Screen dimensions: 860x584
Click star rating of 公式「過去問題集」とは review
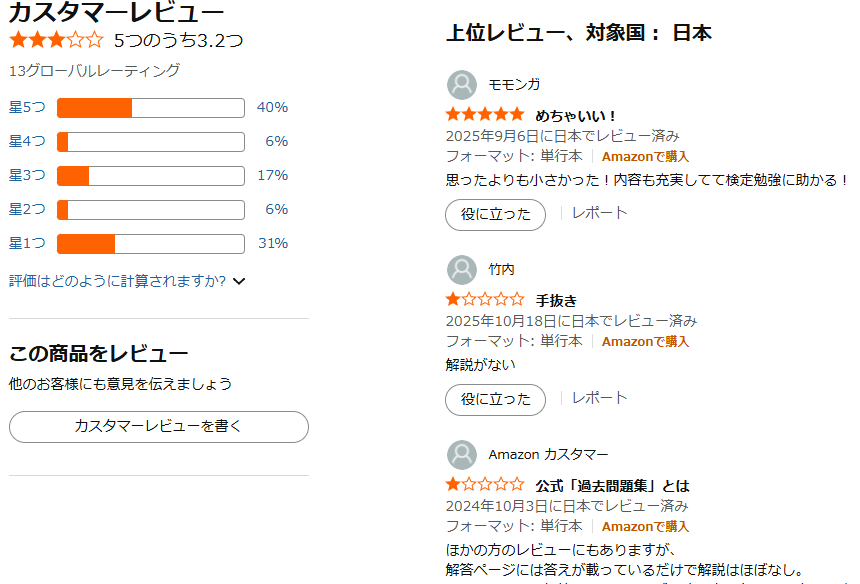point(485,485)
